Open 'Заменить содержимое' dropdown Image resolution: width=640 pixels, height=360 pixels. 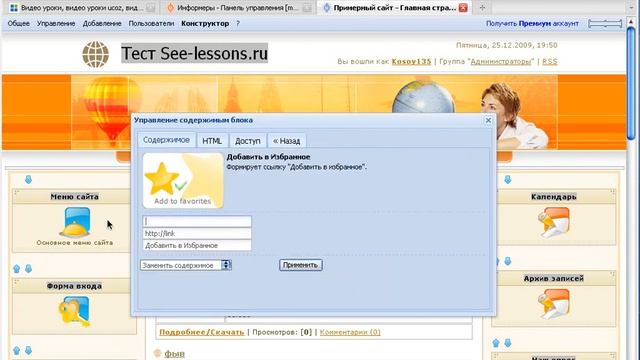click(186, 265)
